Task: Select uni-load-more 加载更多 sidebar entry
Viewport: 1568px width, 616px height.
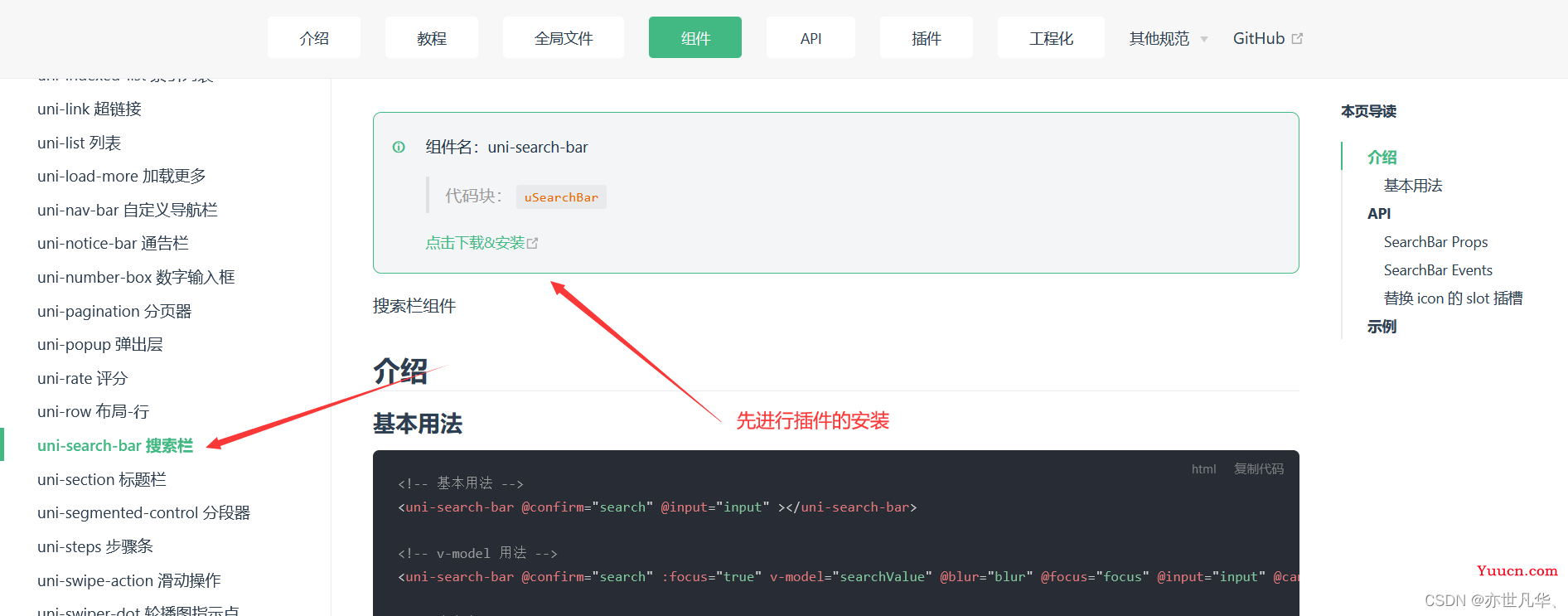Action: tap(122, 176)
